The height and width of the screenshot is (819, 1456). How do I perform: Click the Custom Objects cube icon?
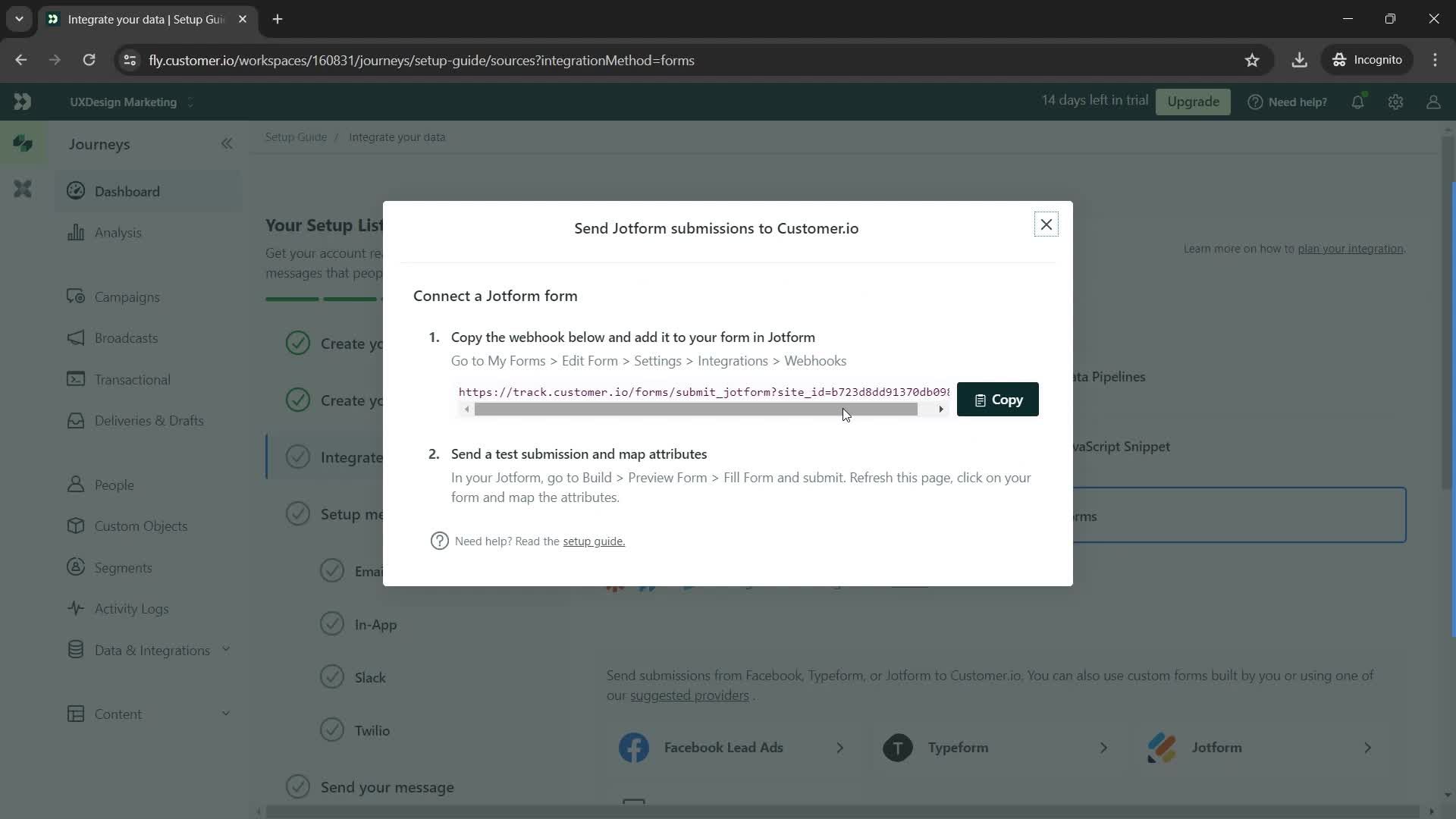[x=76, y=526]
